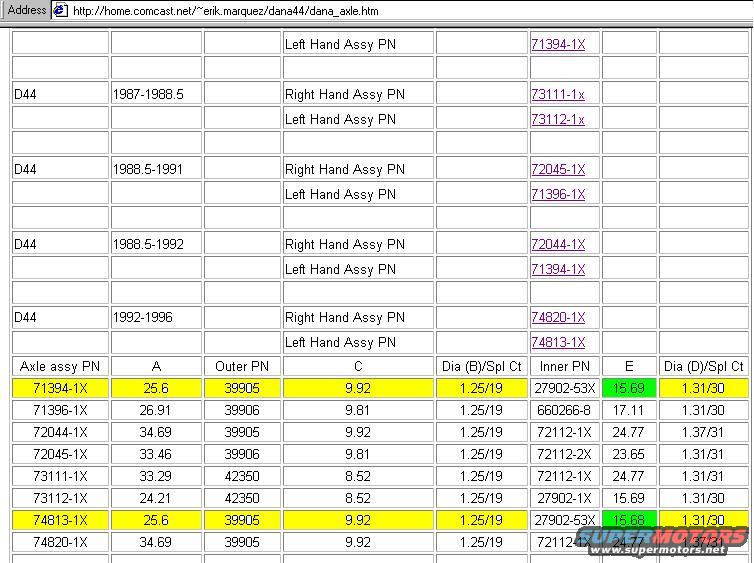Click the 'Axle assy PN' column header
This screenshot has height=563, width=754.
coord(60,367)
